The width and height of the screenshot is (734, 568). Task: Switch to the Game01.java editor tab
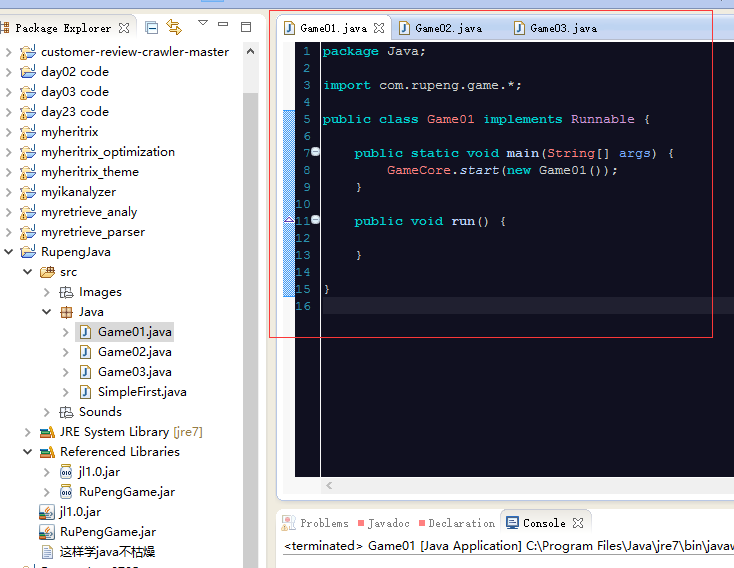(x=333, y=29)
